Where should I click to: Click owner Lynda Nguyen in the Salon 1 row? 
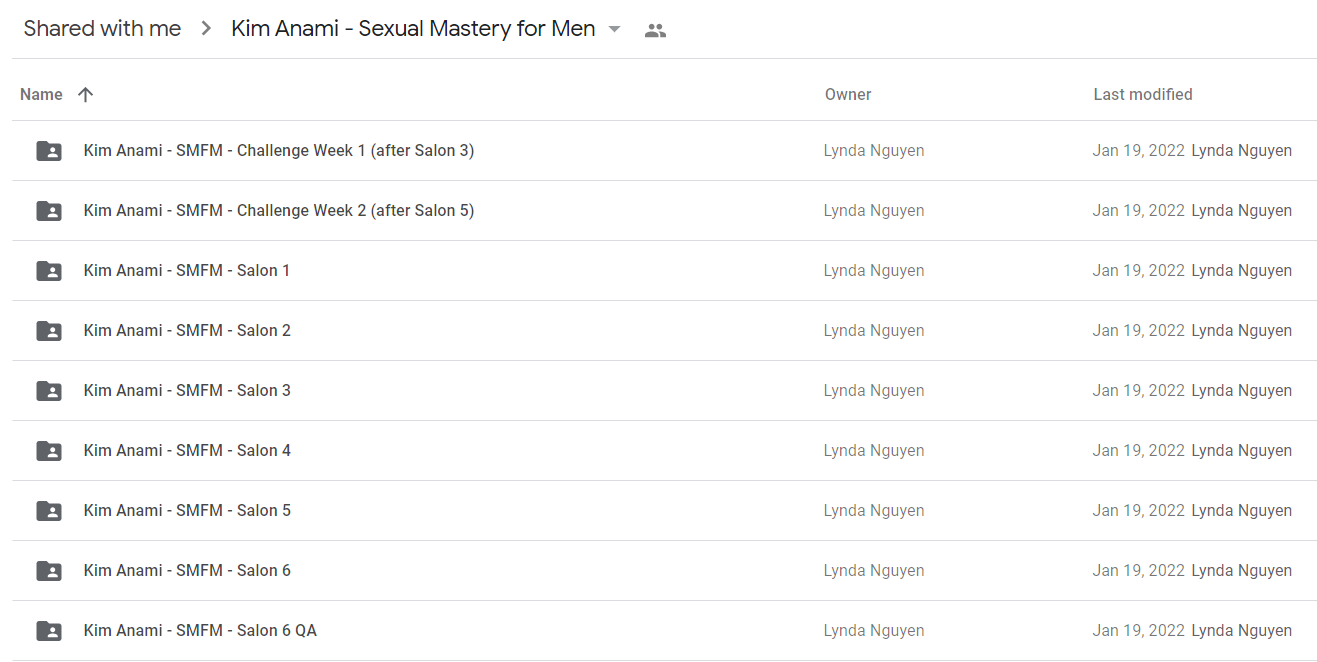pyautogui.click(x=874, y=271)
